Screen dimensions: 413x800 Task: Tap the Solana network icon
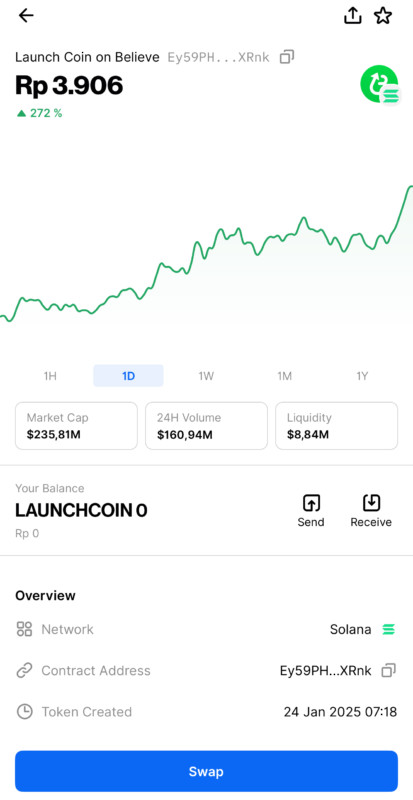click(x=388, y=630)
